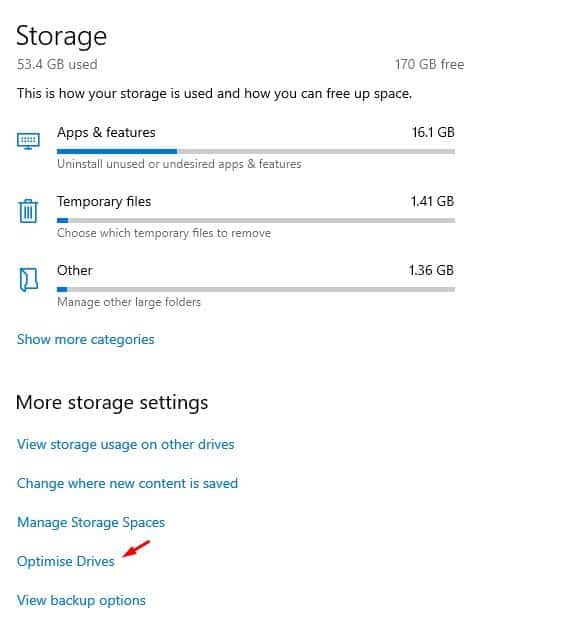Click the Temporary files trash bin icon
The height and width of the screenshot is (644, 561).
point(28,211)
